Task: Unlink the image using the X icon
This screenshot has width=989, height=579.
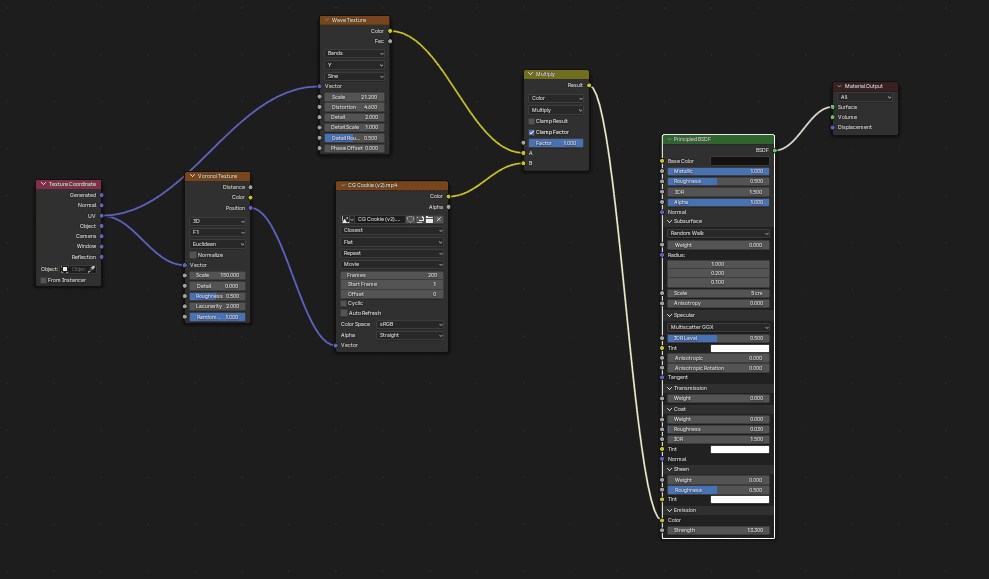Action: pos(438,218)
